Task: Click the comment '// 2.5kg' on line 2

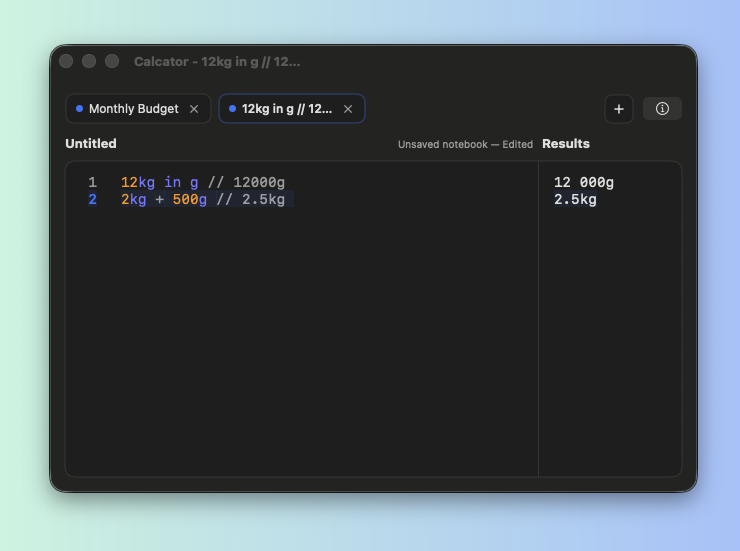Action: pyautogui.click(x=251, y=200)
